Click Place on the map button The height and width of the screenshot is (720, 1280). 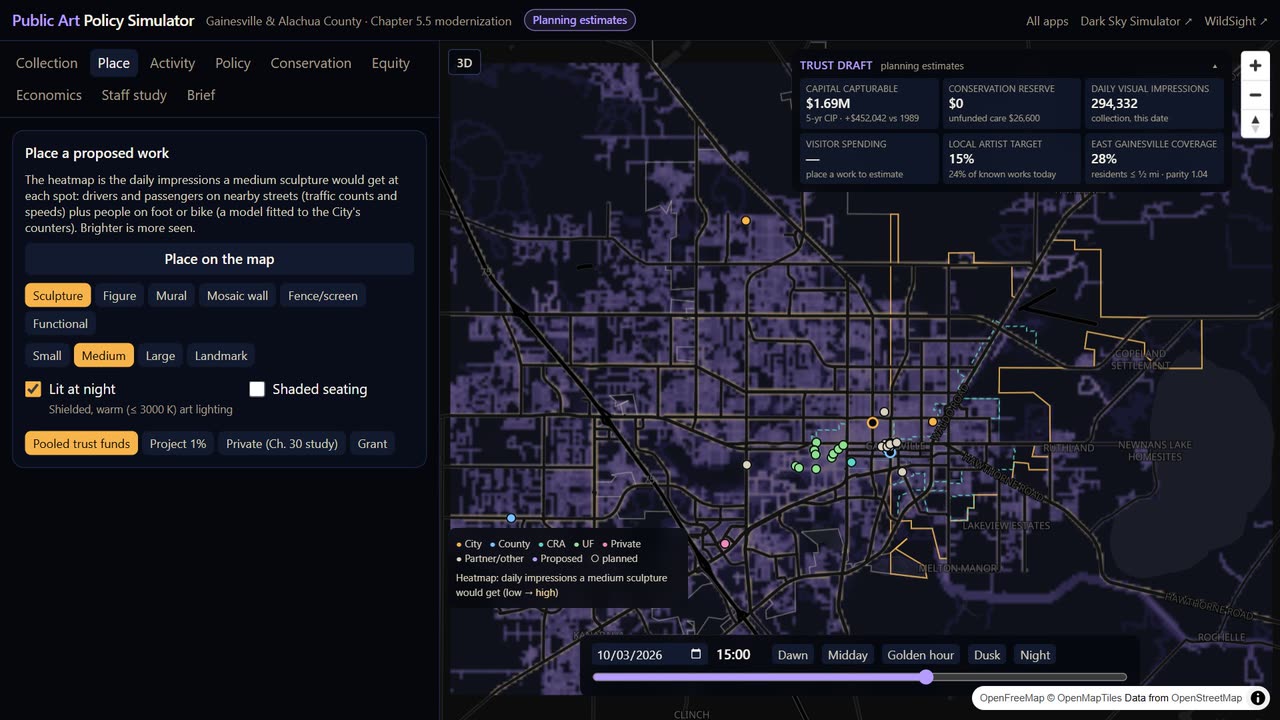(x=219, y=259)
